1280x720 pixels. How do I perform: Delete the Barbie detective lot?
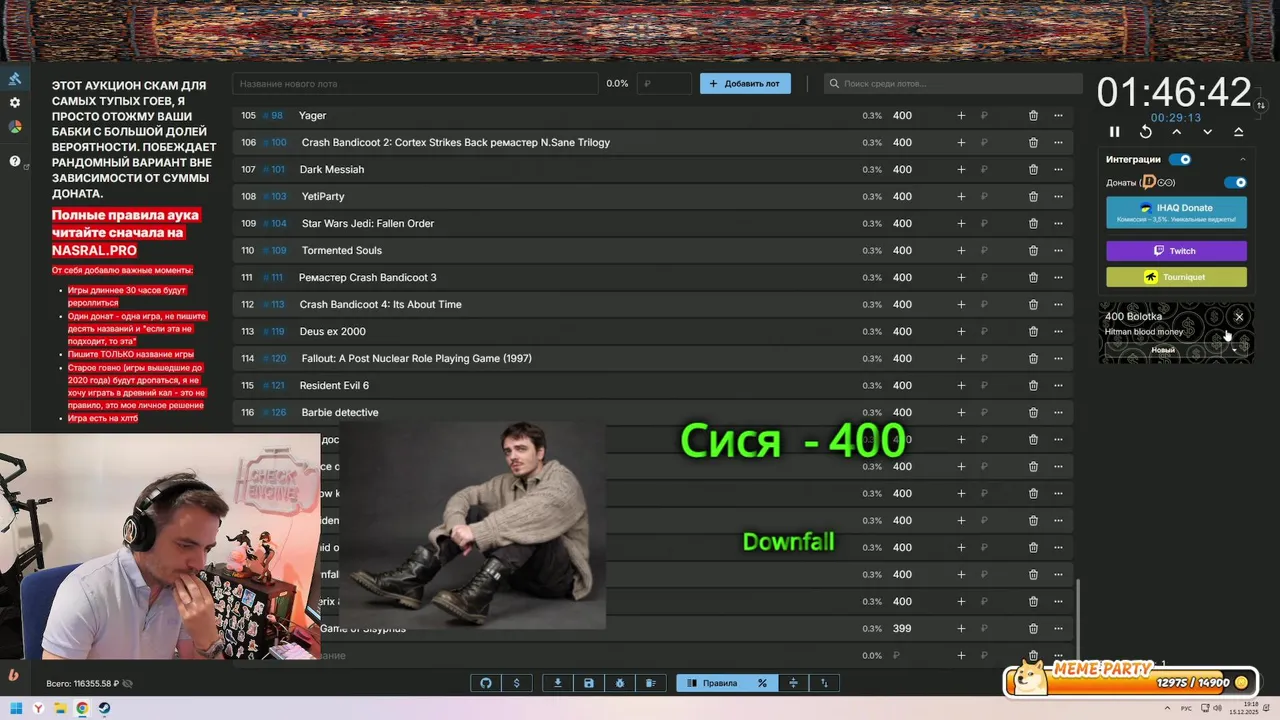[x=1033, y=413]
